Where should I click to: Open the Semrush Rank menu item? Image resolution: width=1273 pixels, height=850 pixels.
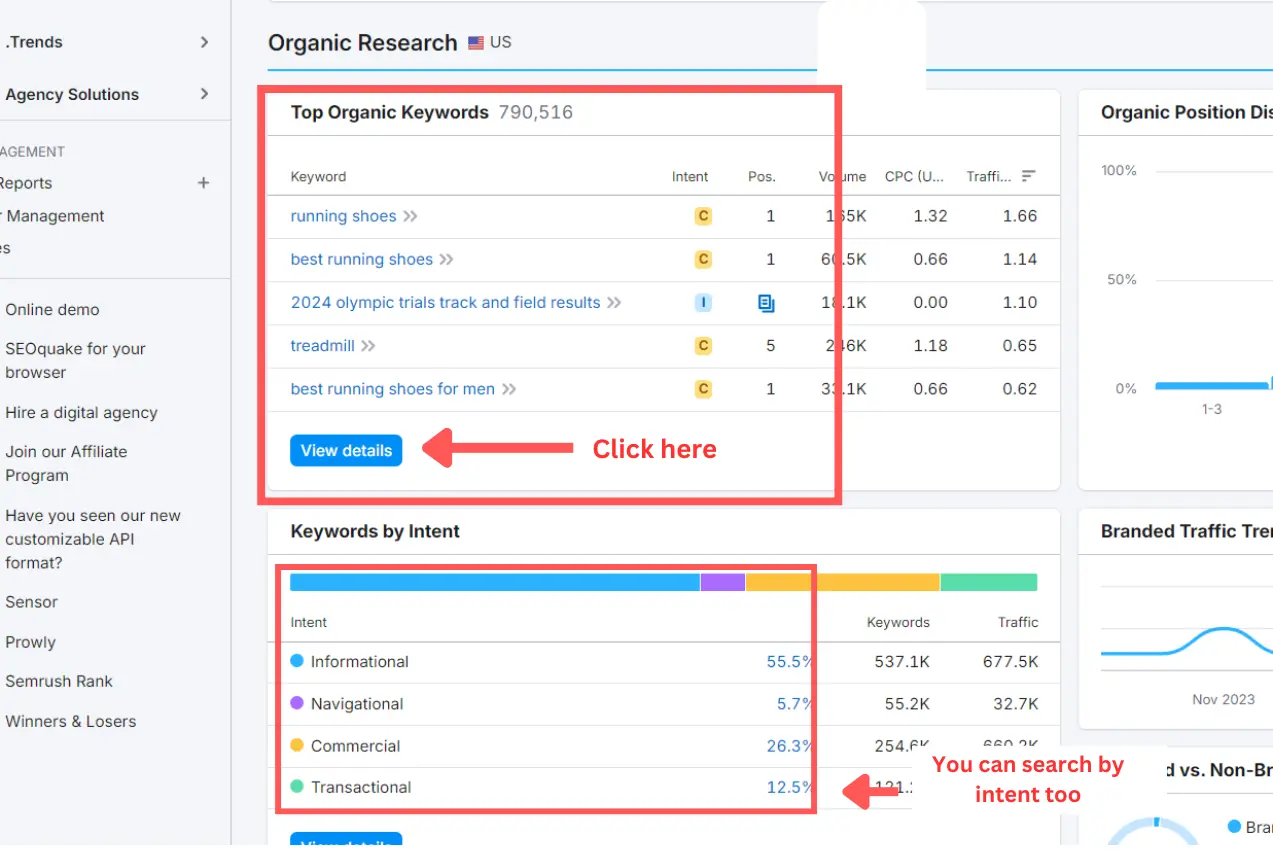[x=59, y=681]
